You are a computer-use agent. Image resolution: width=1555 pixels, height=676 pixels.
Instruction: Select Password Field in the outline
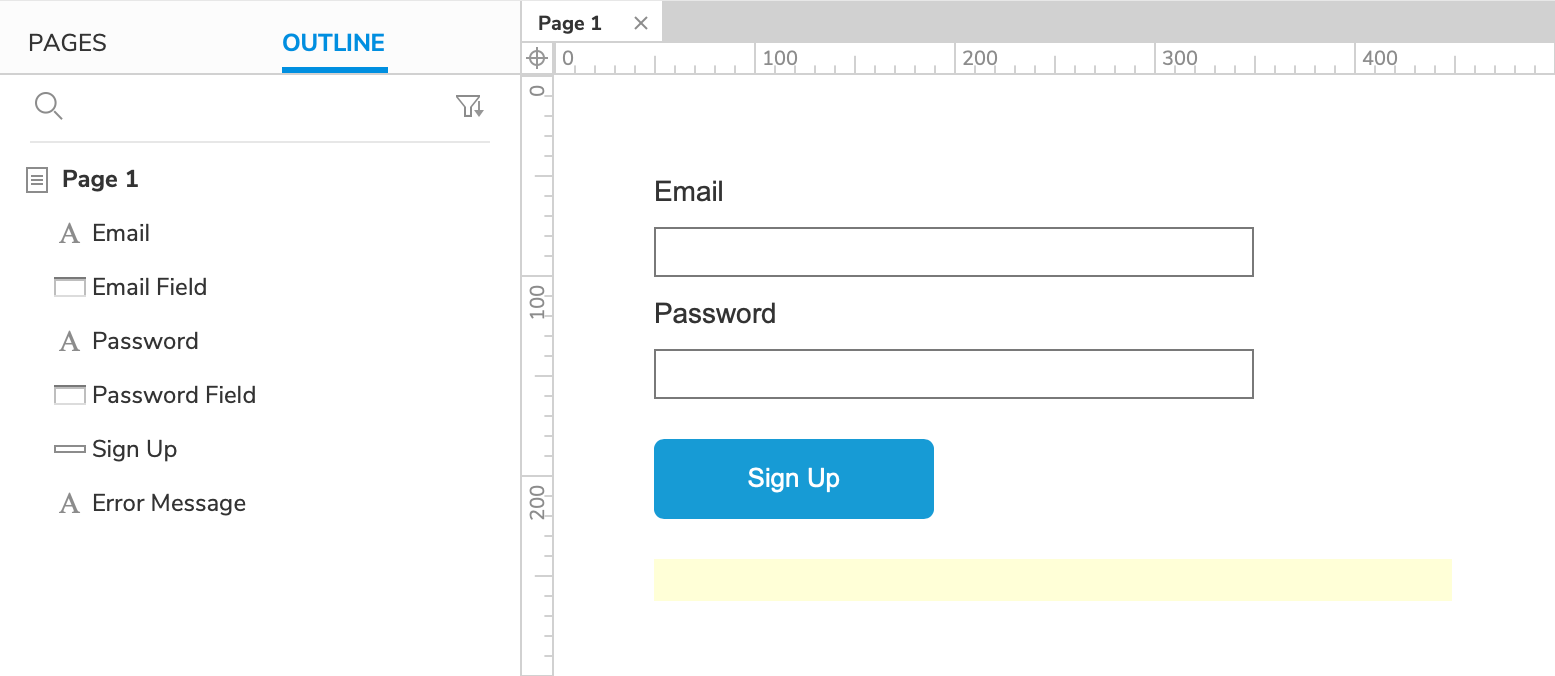pos(174,395)
